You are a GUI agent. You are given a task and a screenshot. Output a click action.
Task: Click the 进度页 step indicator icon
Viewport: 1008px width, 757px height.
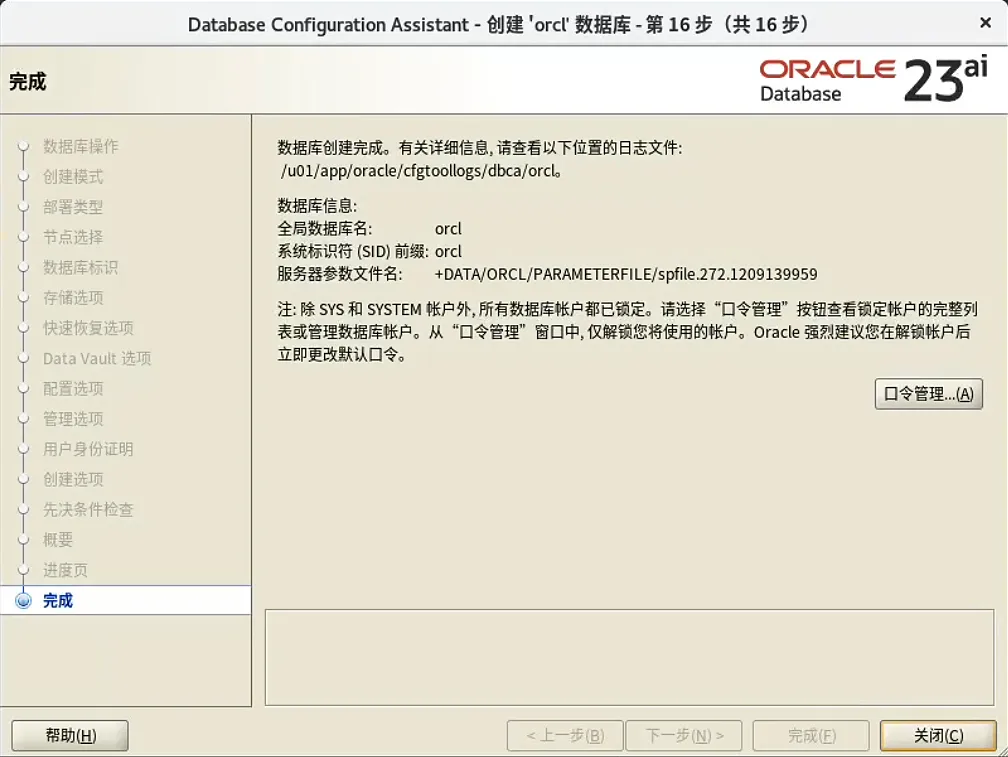tap(23, 571)
